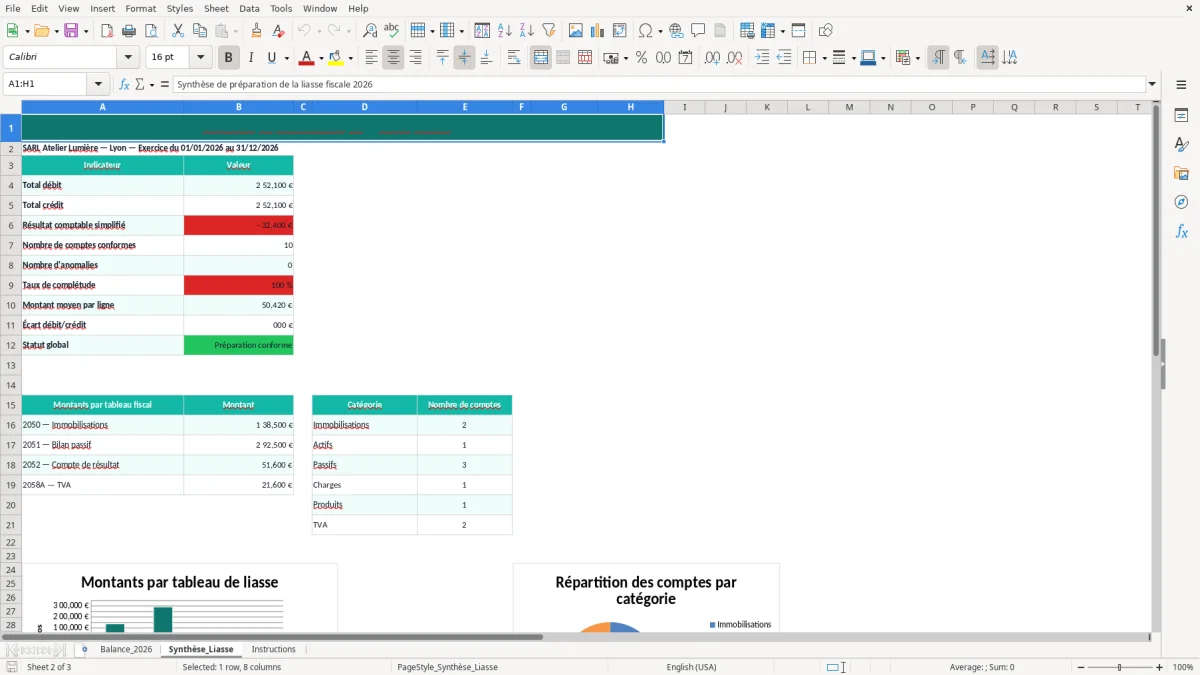Open the Data menu
The height and width of the screenshot is (675, 1200).
pyautogui.click(x=249, y=8)
